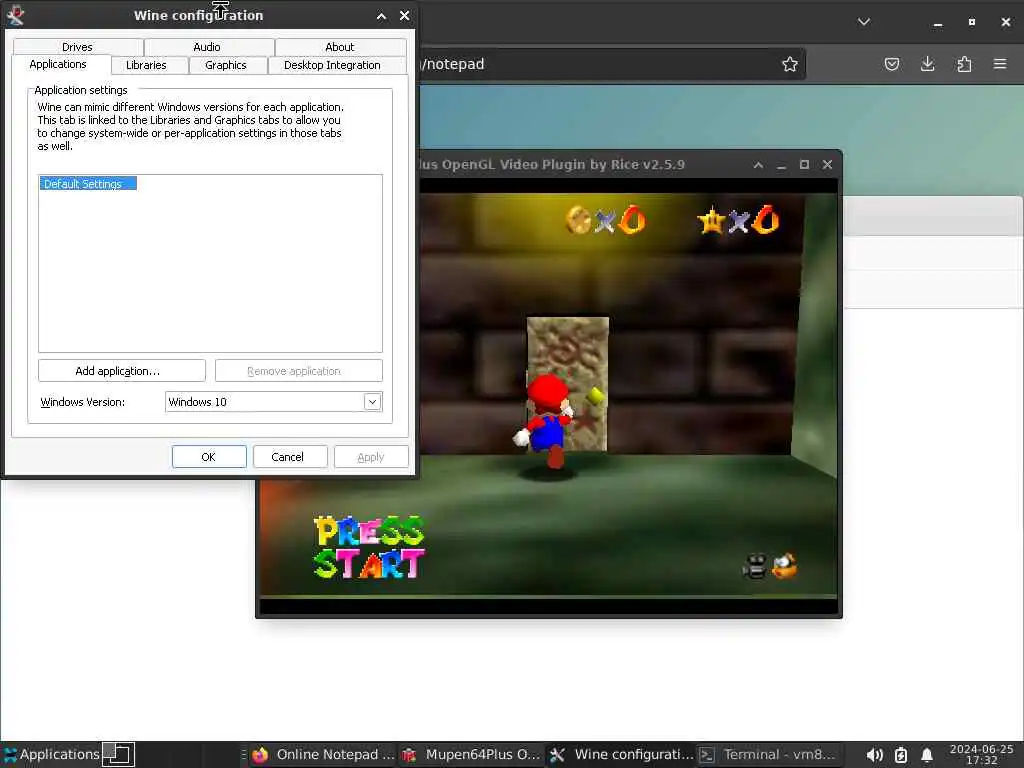Open the Firefox extensions puzzle icon
1024x768 pixels.
[x=964, y=64]
